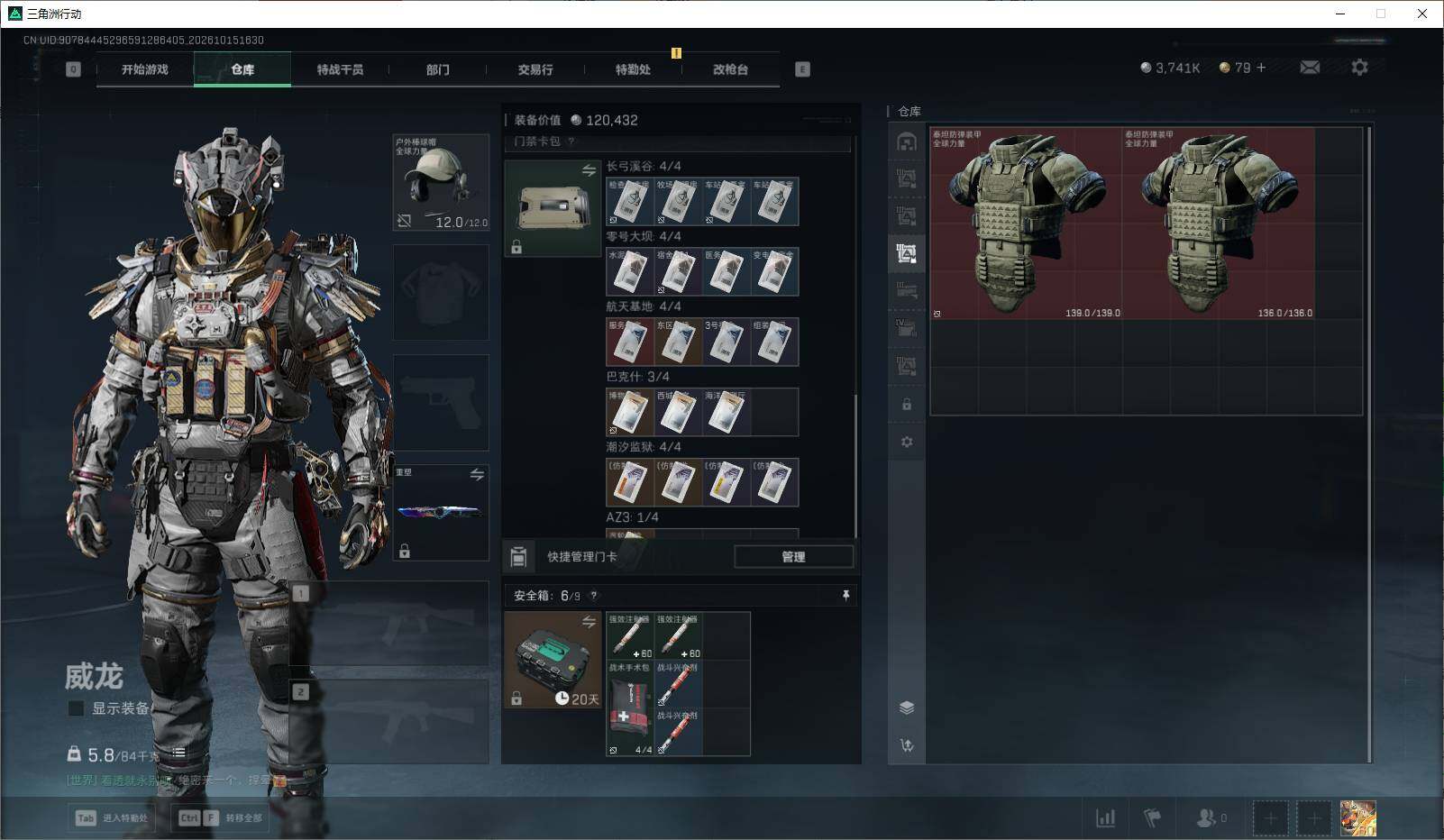Open the mail envelope icon
The image size is (1444, 840).
[1310, 68]
